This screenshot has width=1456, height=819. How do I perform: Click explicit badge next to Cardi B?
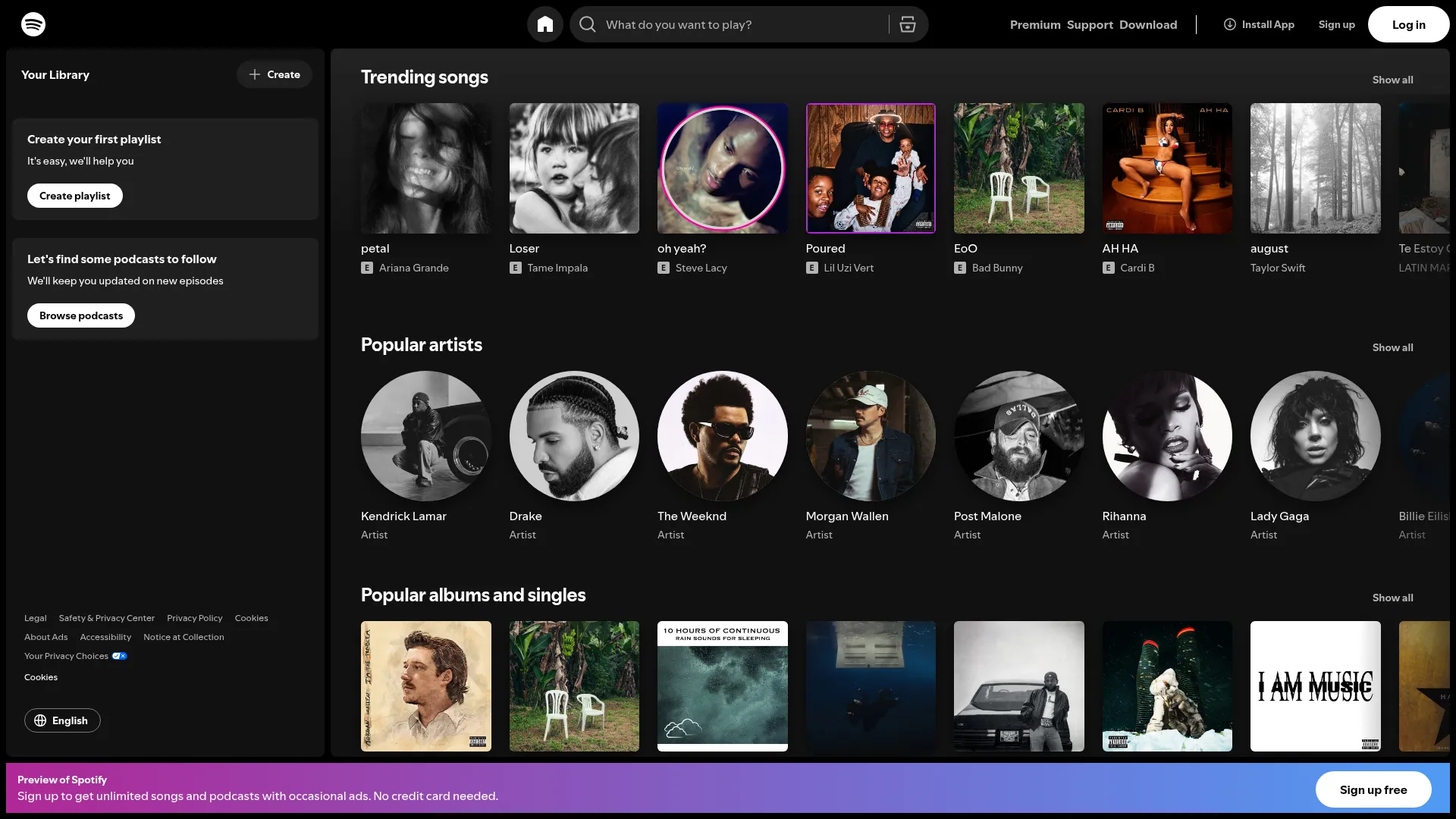tap(1109, 268)
